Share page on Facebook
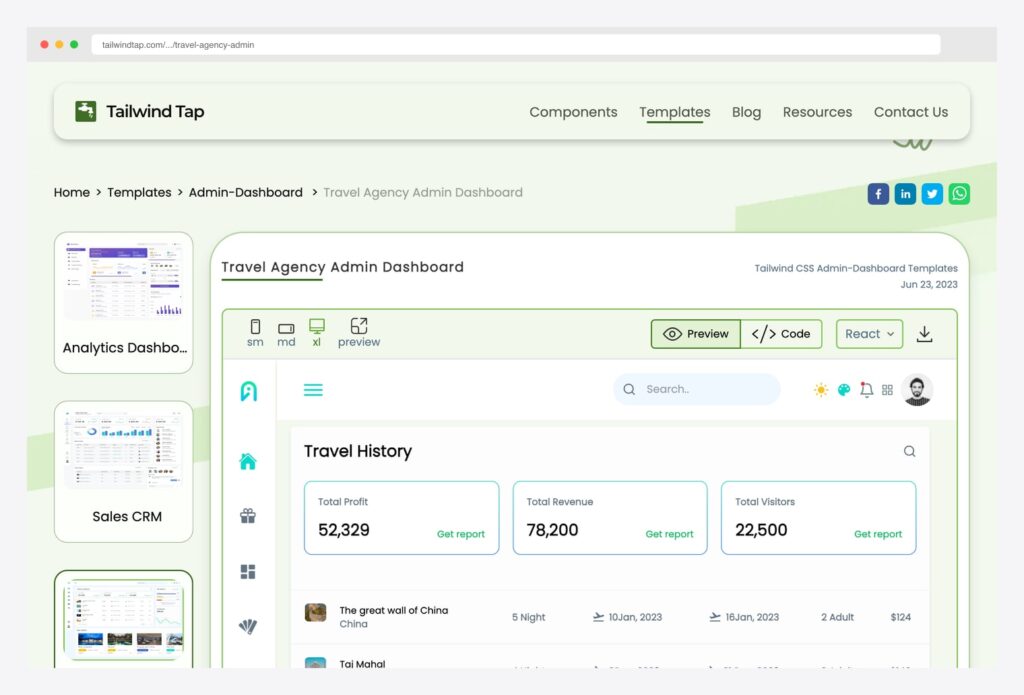Screen dimensions: 1024x695 click(x=878, y=194)
